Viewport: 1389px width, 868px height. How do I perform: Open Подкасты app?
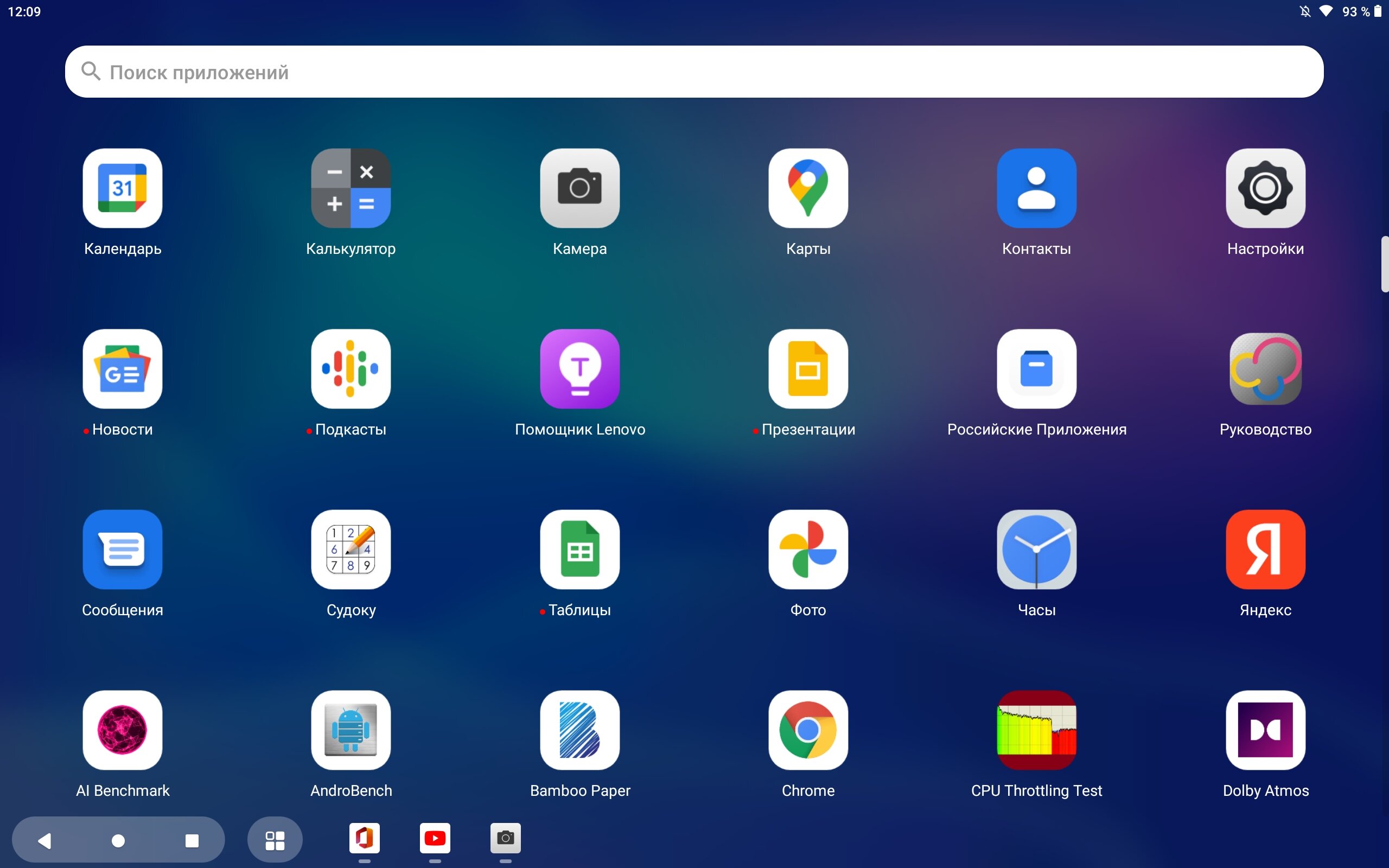(x=351, y=368)
